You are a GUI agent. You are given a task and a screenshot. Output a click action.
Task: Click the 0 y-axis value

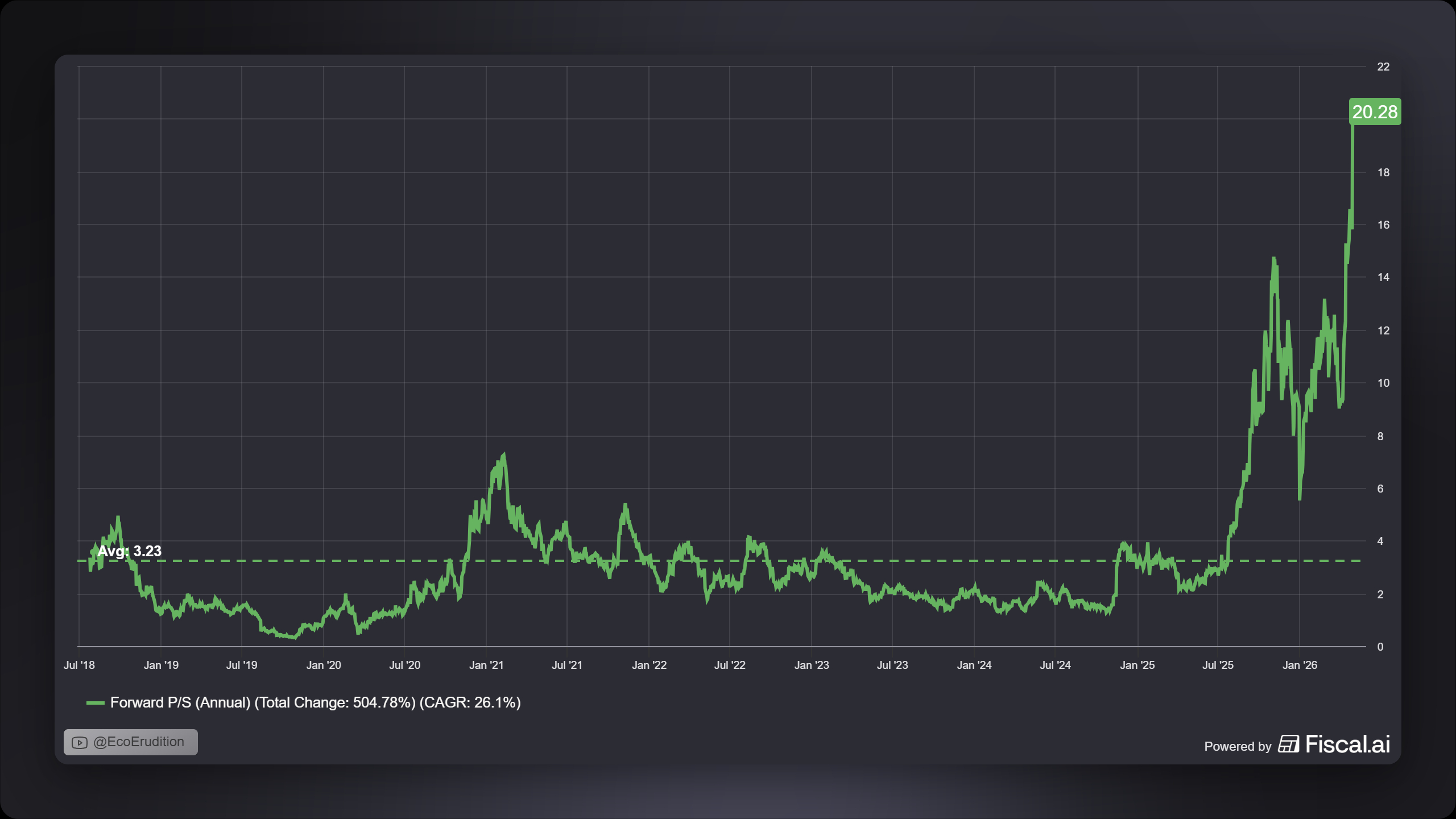(x=1380, y=647)
